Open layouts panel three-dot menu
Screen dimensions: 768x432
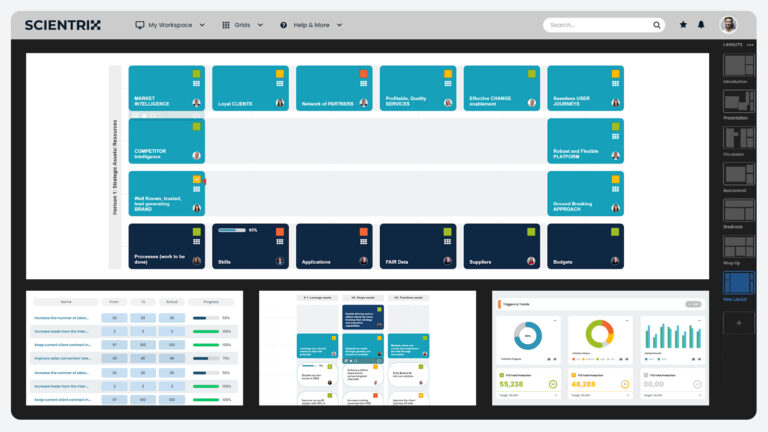(750, 45)
